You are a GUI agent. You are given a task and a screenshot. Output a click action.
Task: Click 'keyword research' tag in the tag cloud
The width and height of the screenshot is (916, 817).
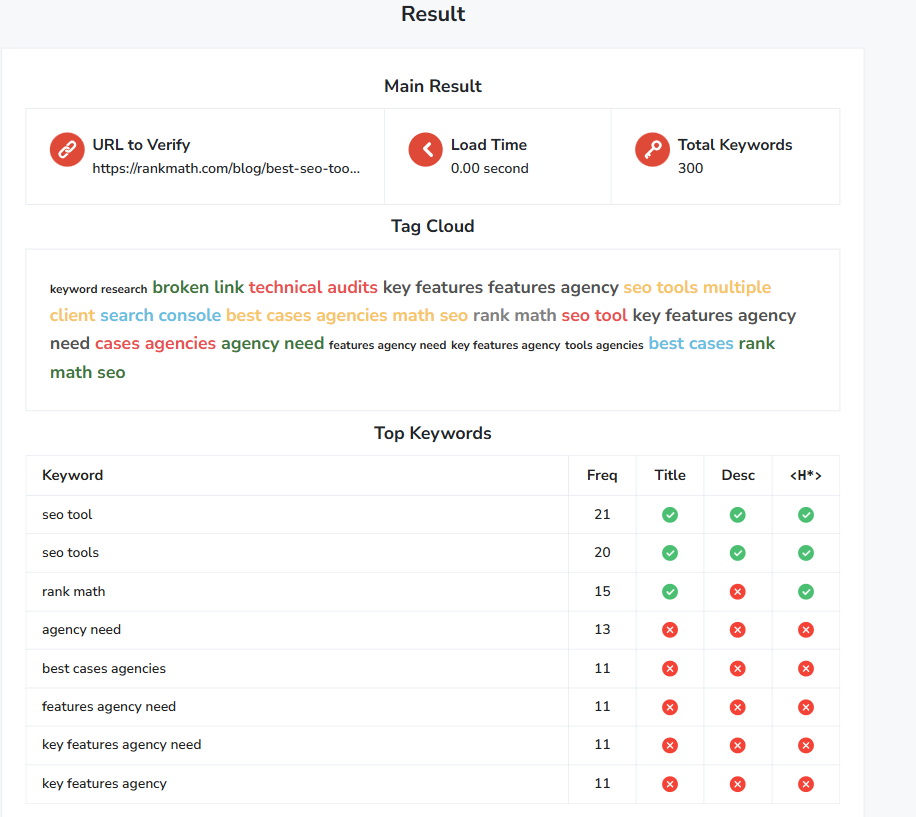(x=98, y=289)
